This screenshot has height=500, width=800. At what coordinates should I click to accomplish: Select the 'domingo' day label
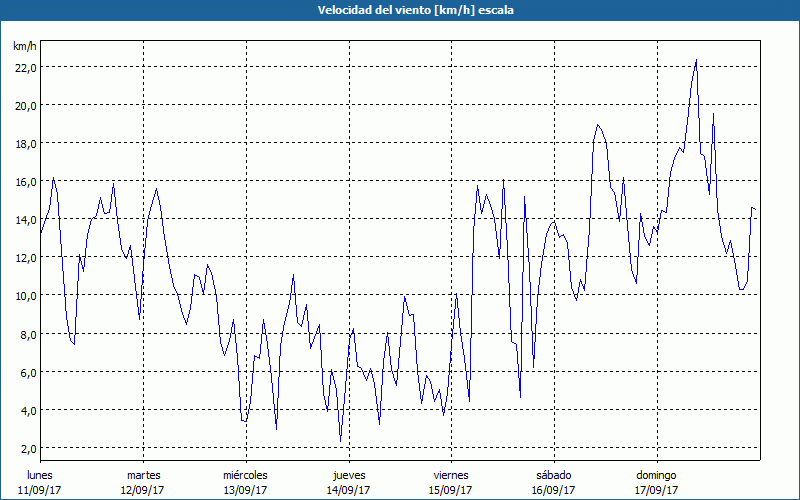point(656,474)
